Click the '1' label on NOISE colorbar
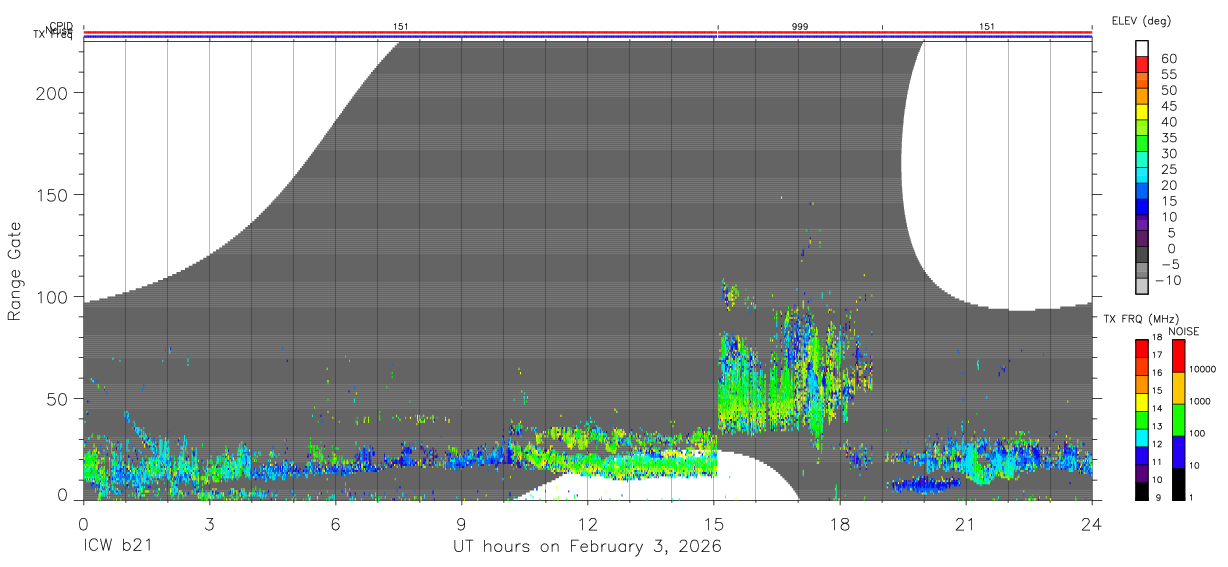 click(1193, 498)
